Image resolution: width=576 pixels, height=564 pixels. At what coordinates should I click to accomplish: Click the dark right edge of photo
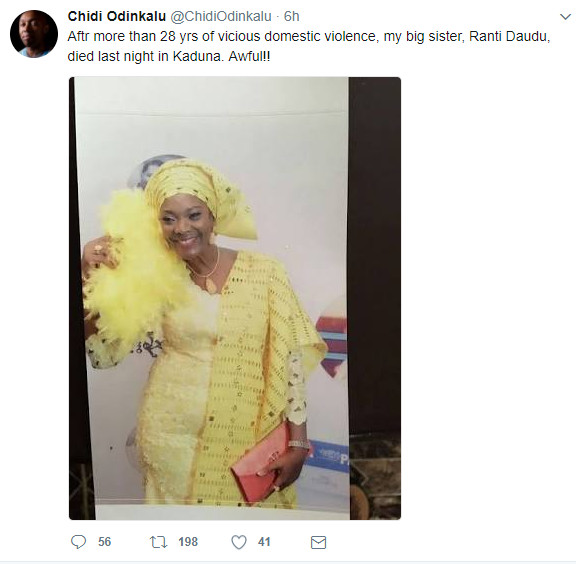pos(375,298)
